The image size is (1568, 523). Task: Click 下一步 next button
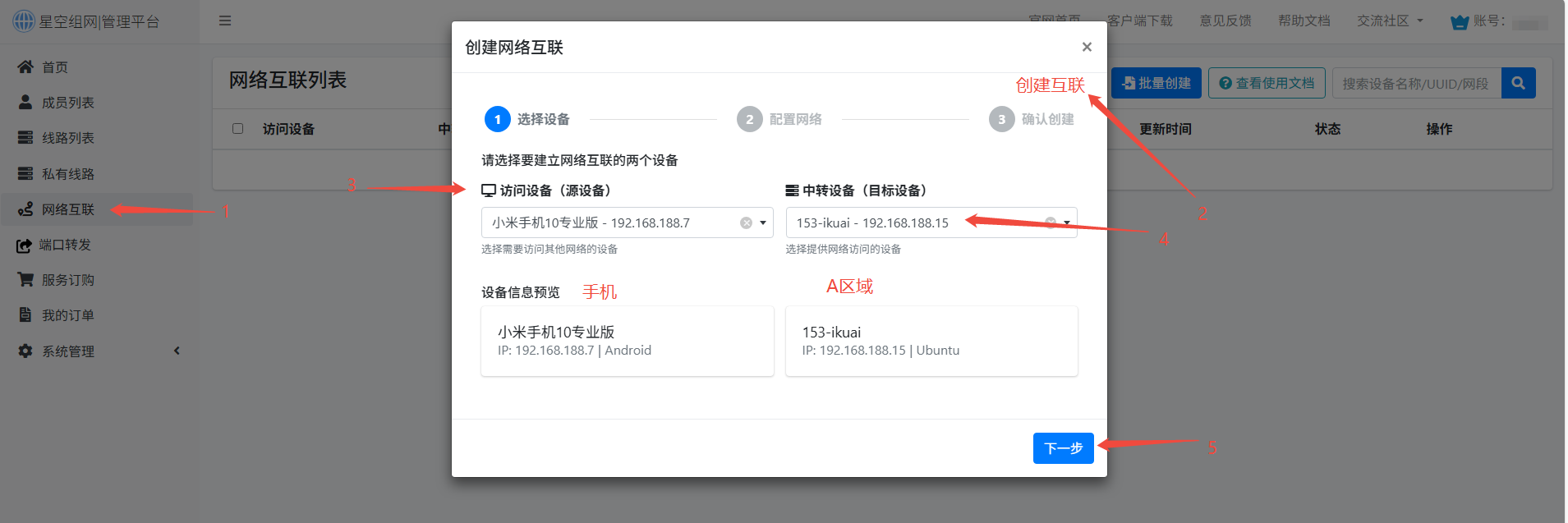(x=1064, y=448)
